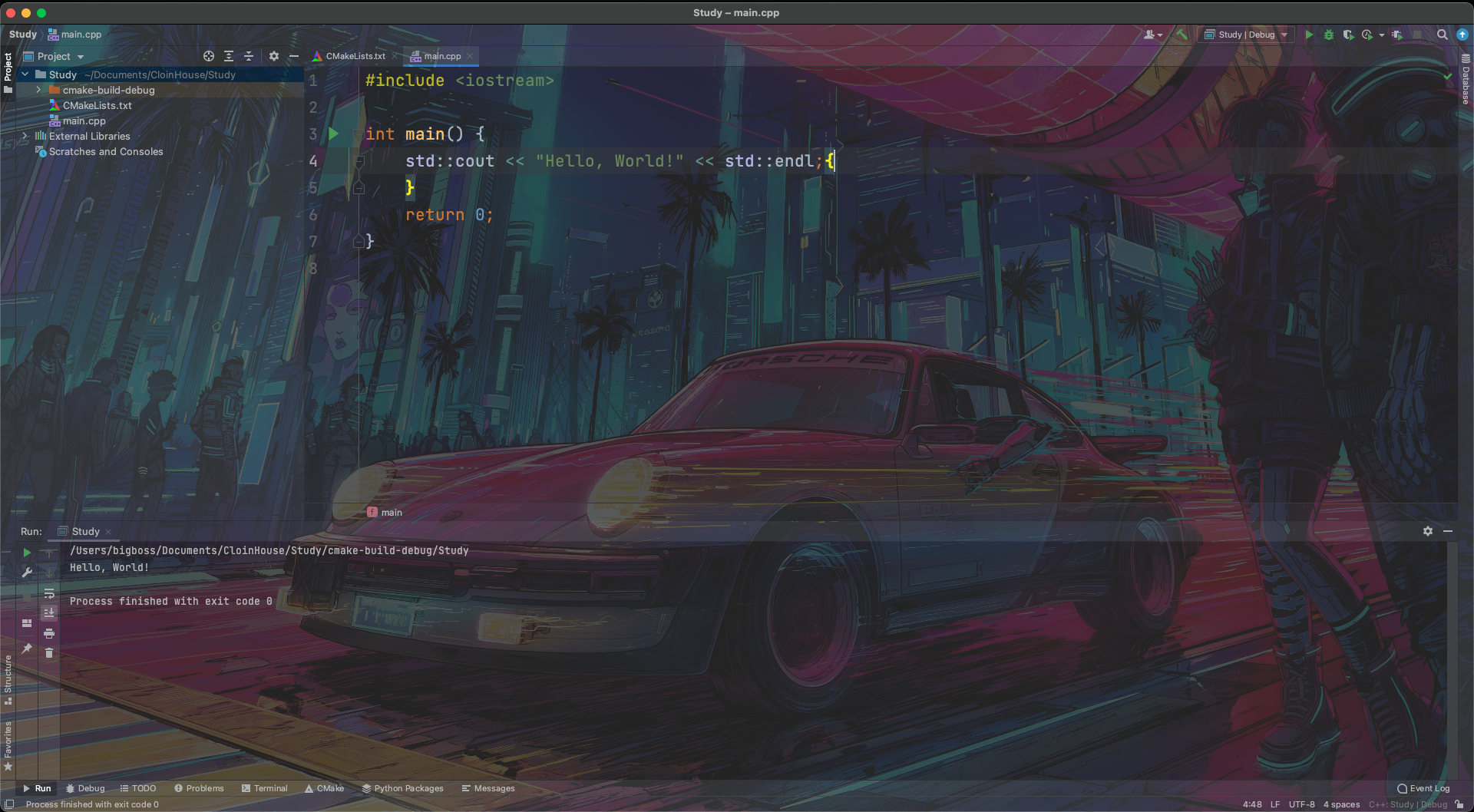This screenshot has height=812, width=1474.
Task: Rerun Study in the Run panel
Action: point(27,553)
